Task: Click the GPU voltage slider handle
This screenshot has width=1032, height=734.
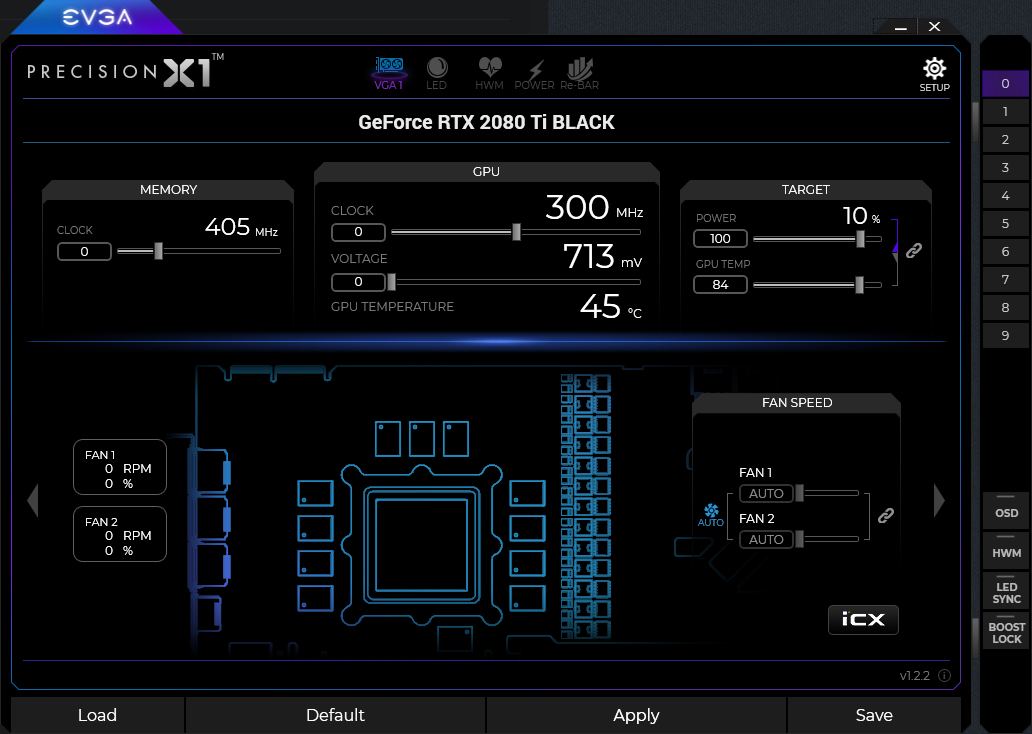Action: tap(392, 282)
